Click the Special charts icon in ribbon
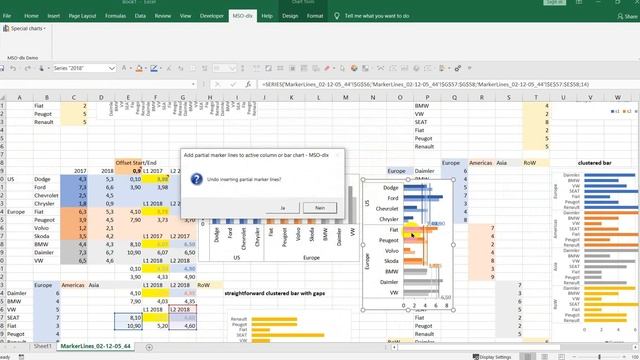This screenshot has height=360, width=640. [6, 28]
